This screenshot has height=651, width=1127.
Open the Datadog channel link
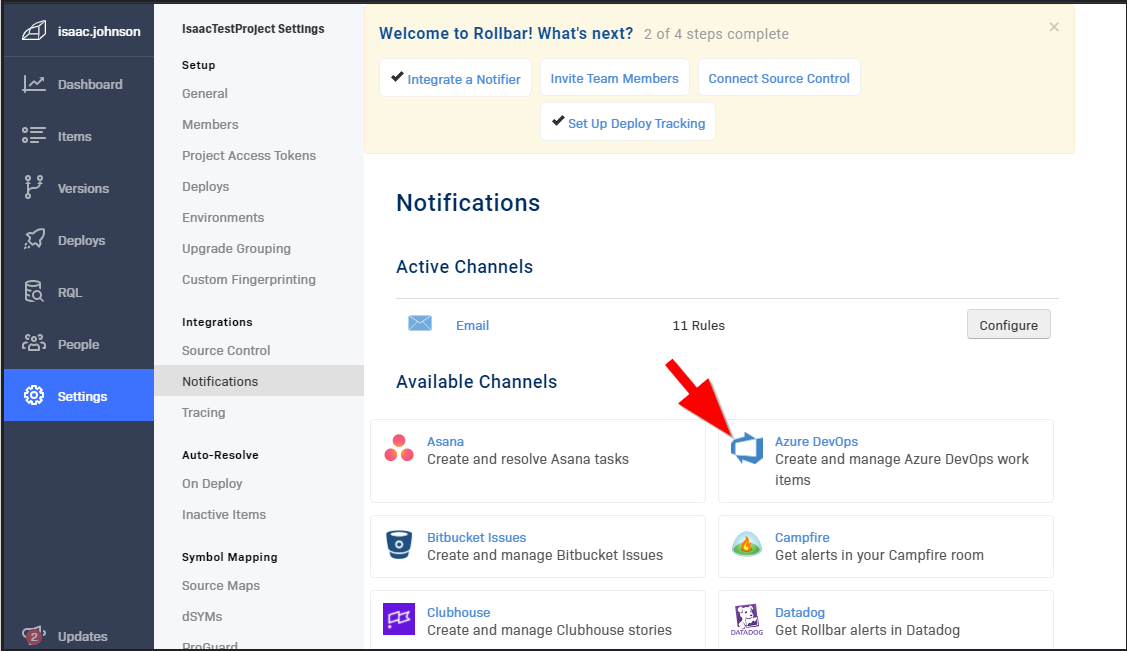tap(800, 612)
